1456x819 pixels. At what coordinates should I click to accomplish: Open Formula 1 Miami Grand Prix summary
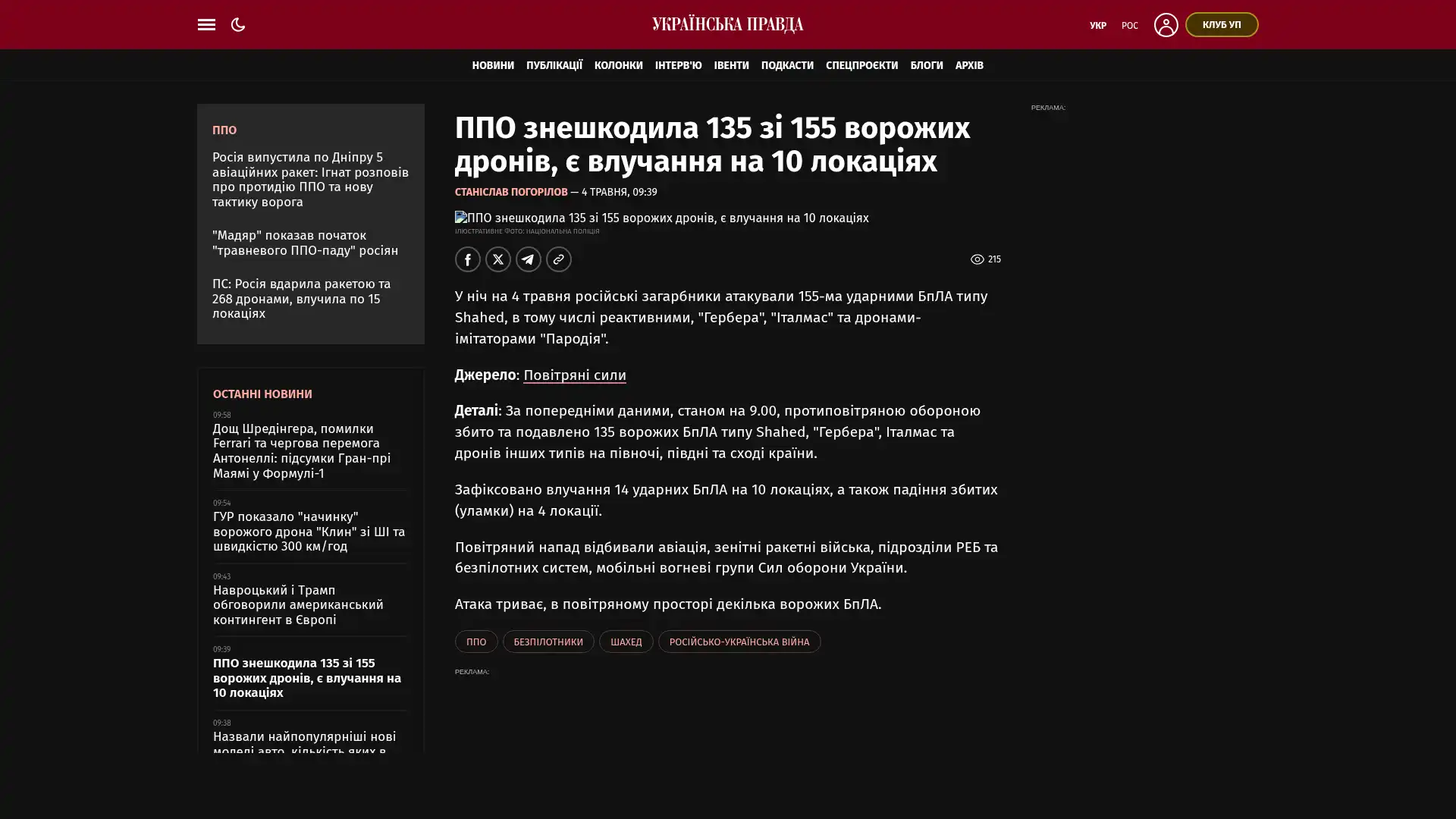coord(302,451)
